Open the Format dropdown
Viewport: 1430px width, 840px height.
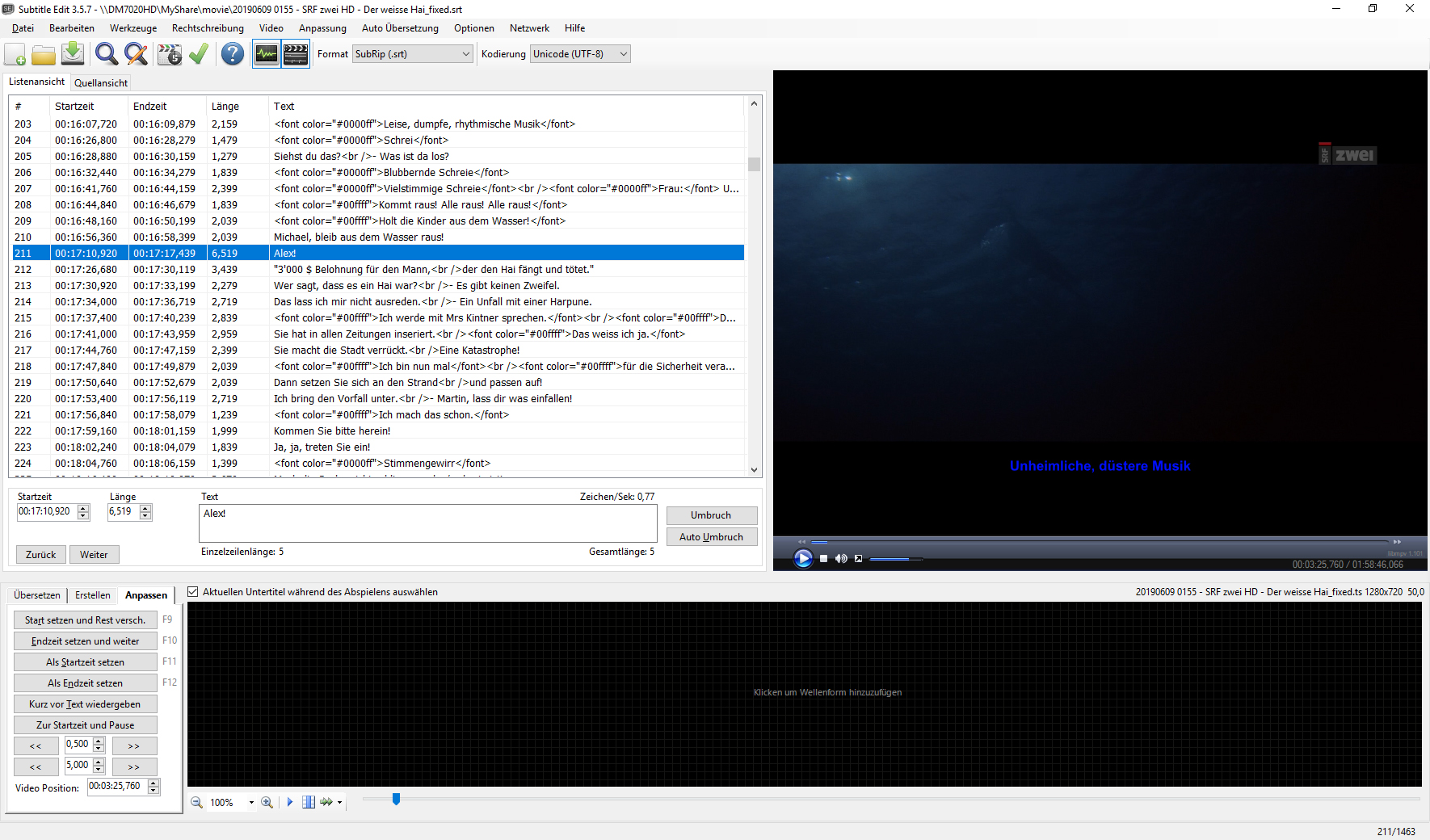[412, 54]
